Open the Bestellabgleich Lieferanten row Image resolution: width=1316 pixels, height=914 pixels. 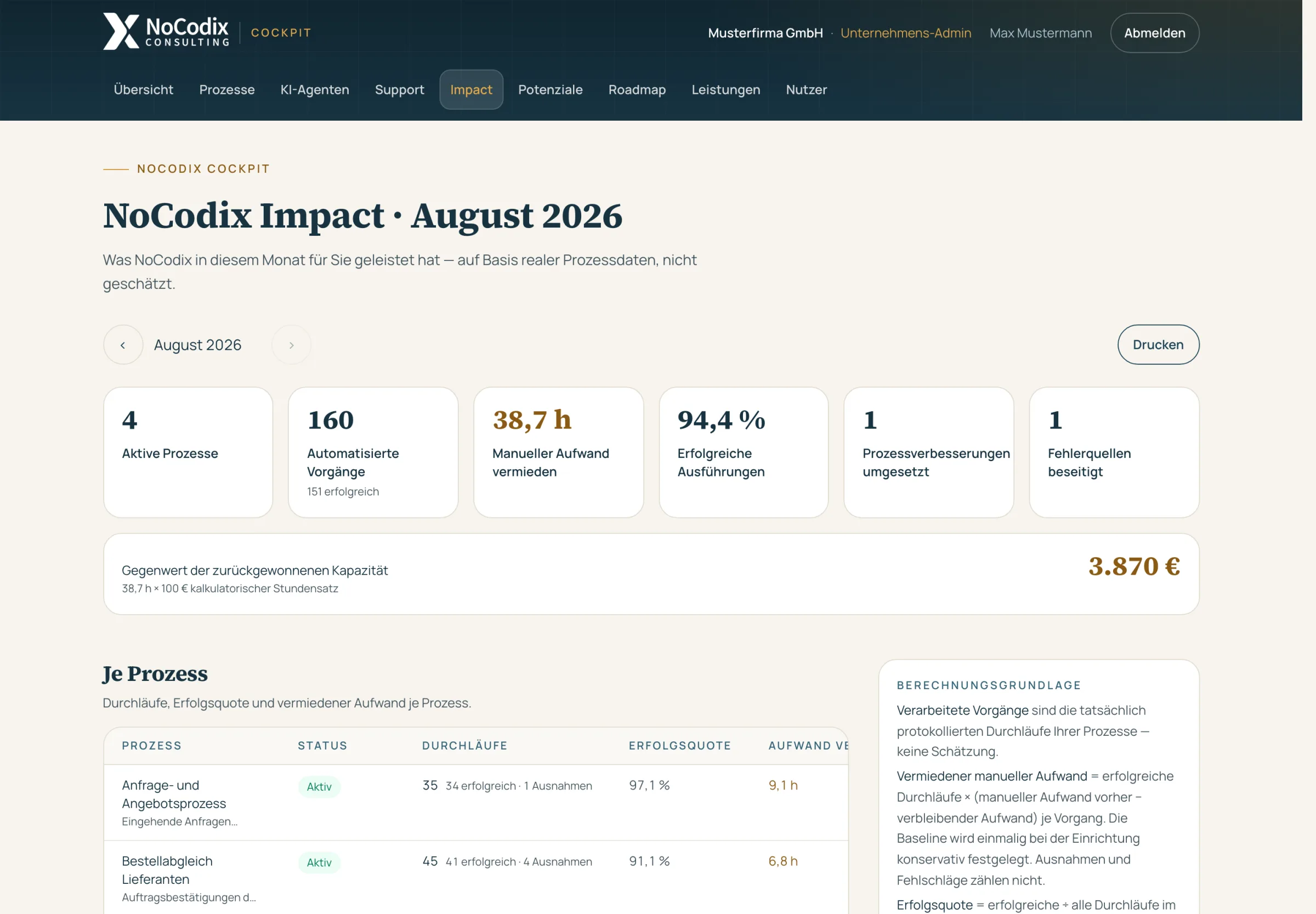click(476, 878)
